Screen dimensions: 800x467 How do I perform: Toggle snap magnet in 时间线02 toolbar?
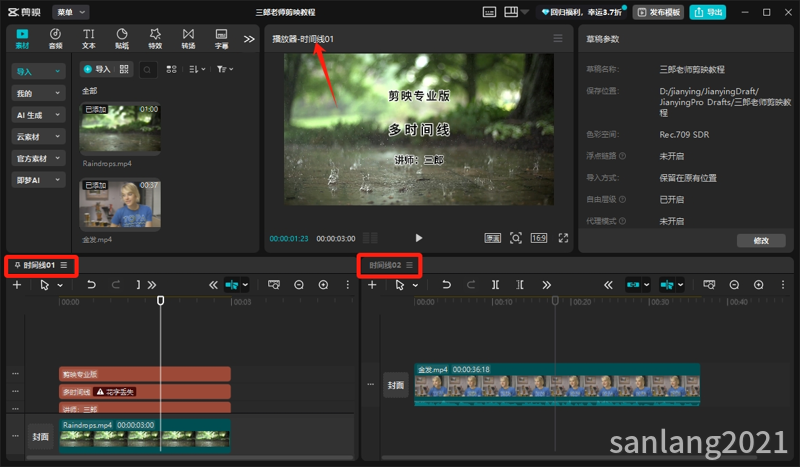[x=667, y=285]
